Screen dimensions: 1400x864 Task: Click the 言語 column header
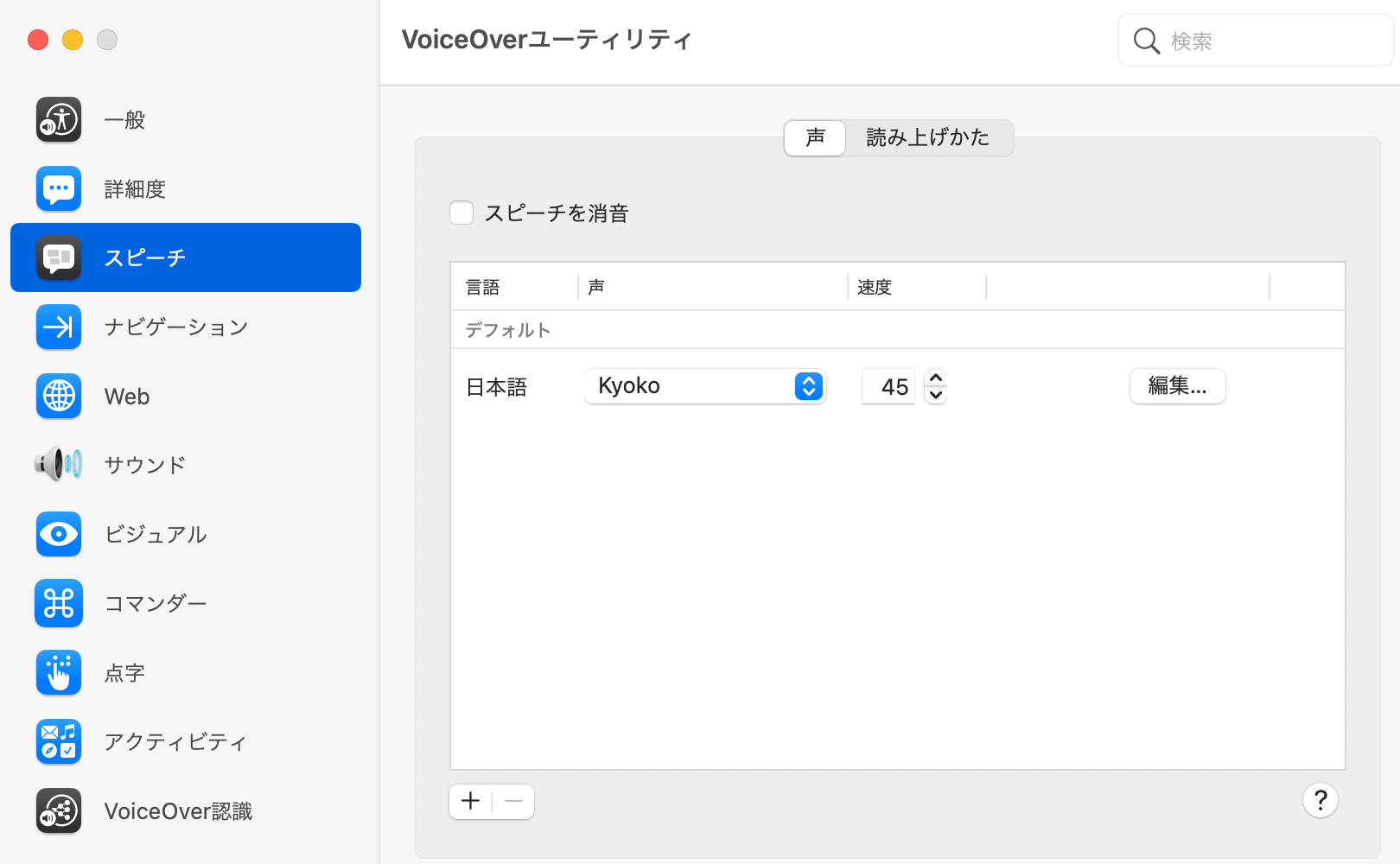tap(483, 288)
